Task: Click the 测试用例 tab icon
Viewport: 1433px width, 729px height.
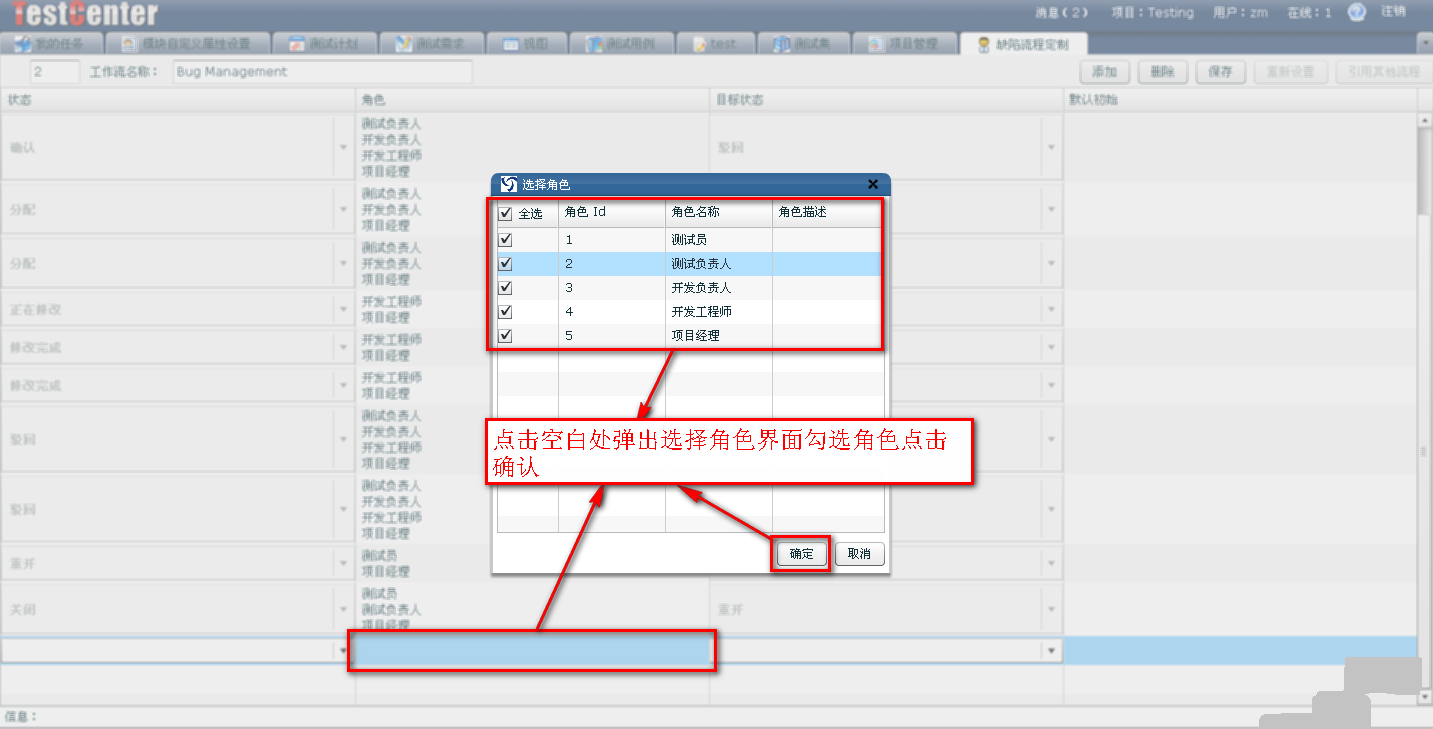Action: click(595, 44)
